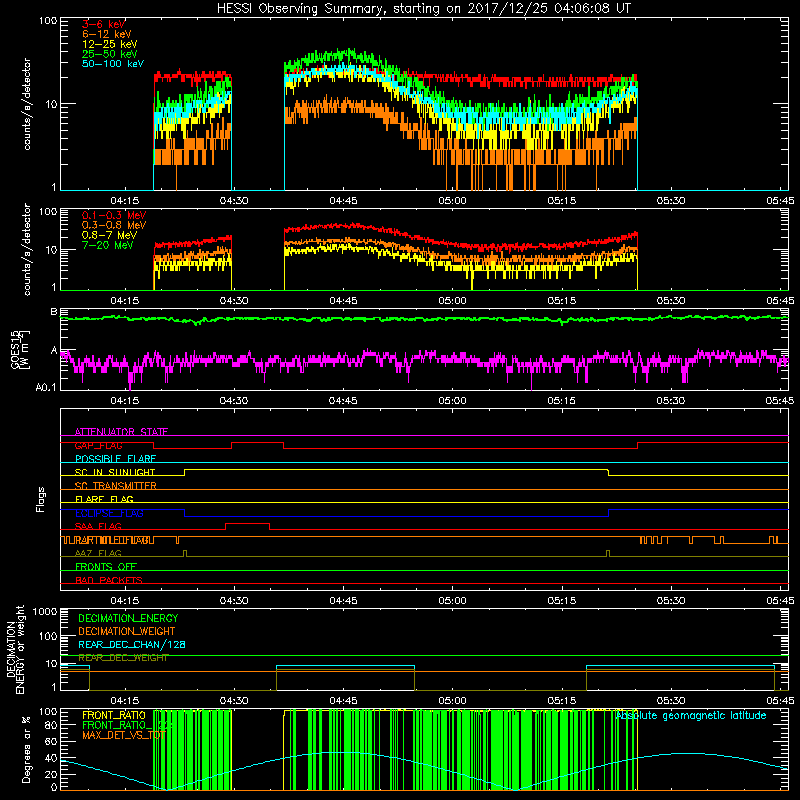Select the 25-50 keV legend label
Screen dimensions: 800x800
pos(110,54)
